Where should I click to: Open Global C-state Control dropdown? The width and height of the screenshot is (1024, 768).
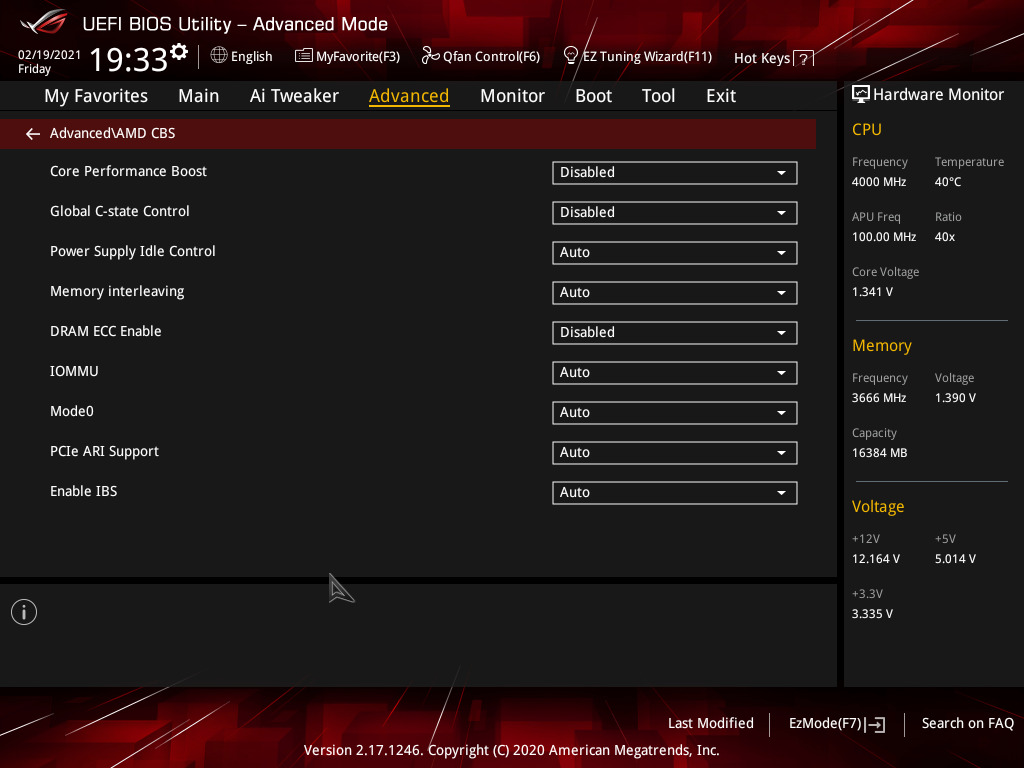(x=675, y=213)
